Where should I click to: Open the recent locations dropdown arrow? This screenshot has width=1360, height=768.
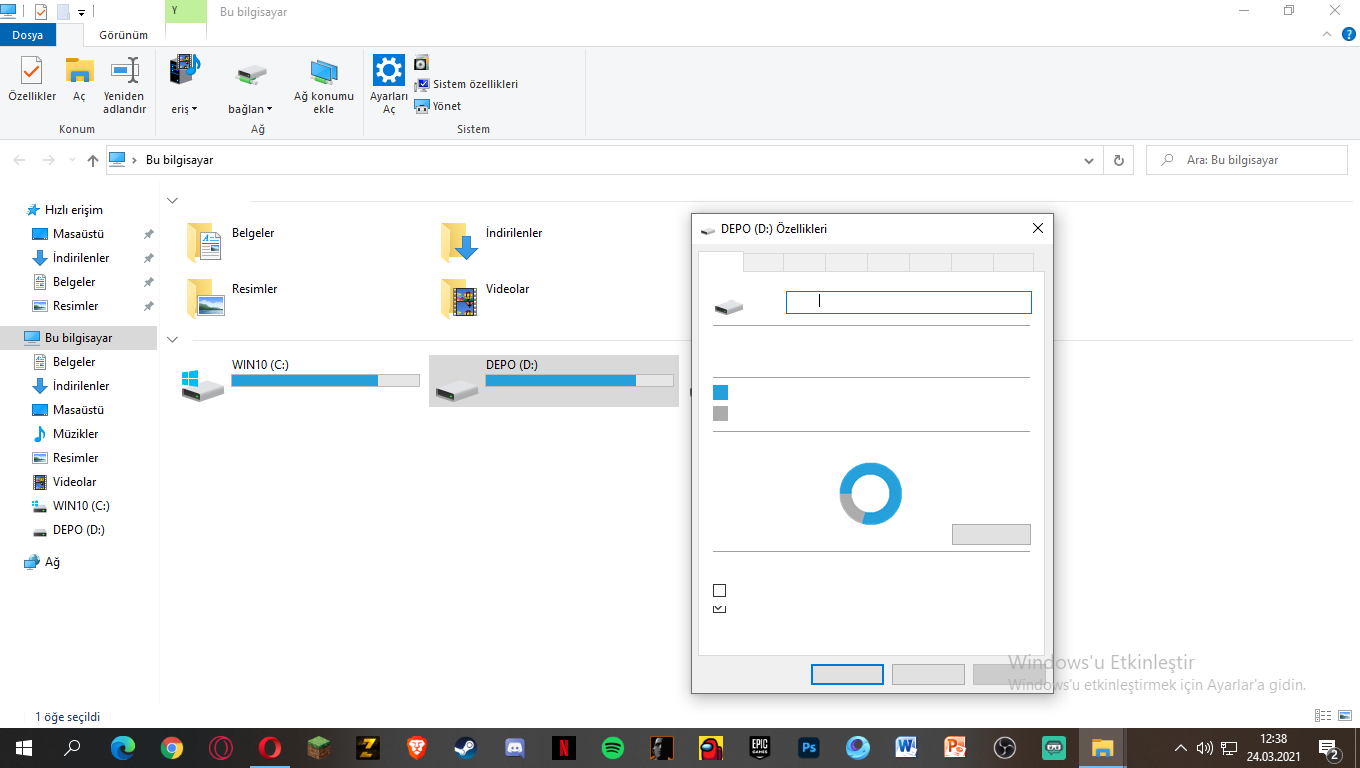[72, 160]
